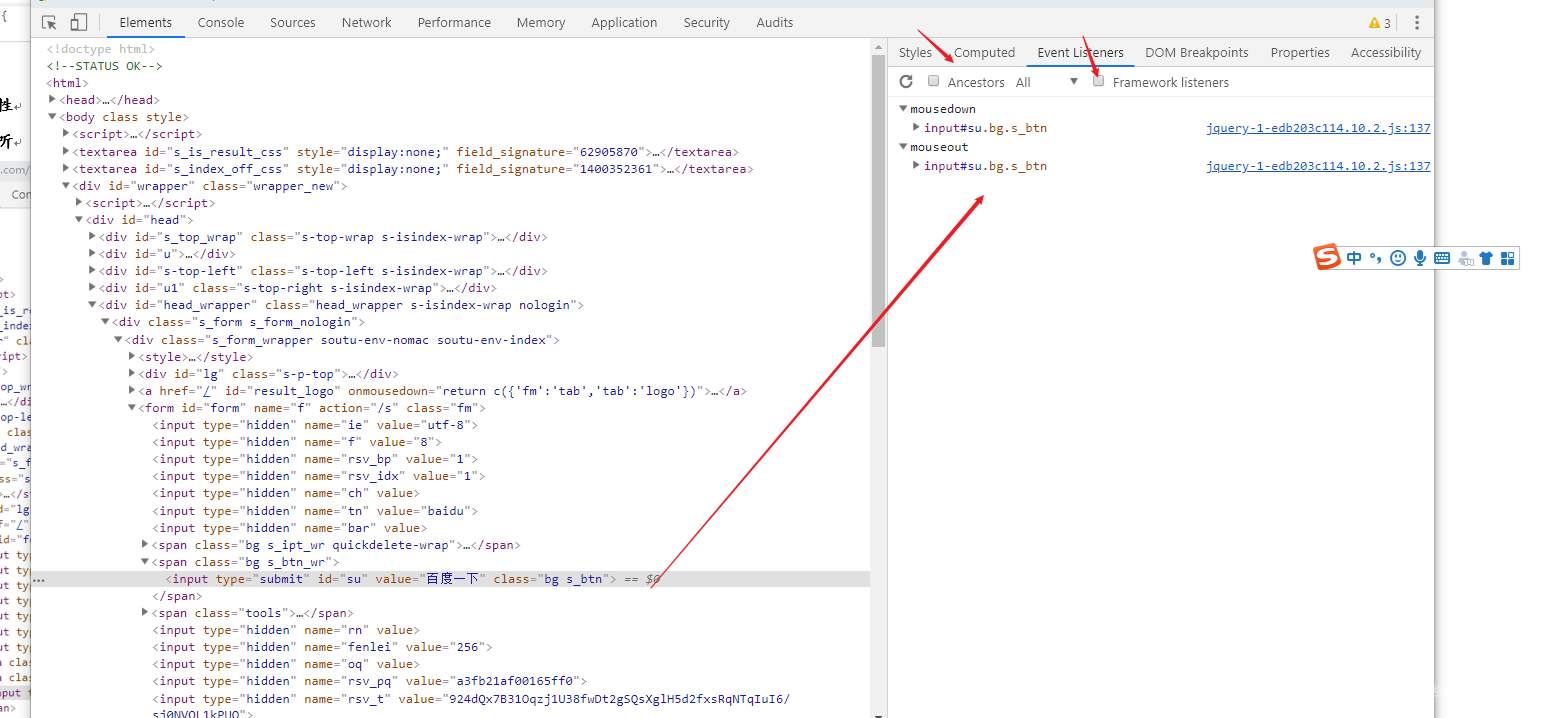Viewport: 1546px width, 718px height.
Task: Select the input submit id su line
Action: [x=450, y=579]
